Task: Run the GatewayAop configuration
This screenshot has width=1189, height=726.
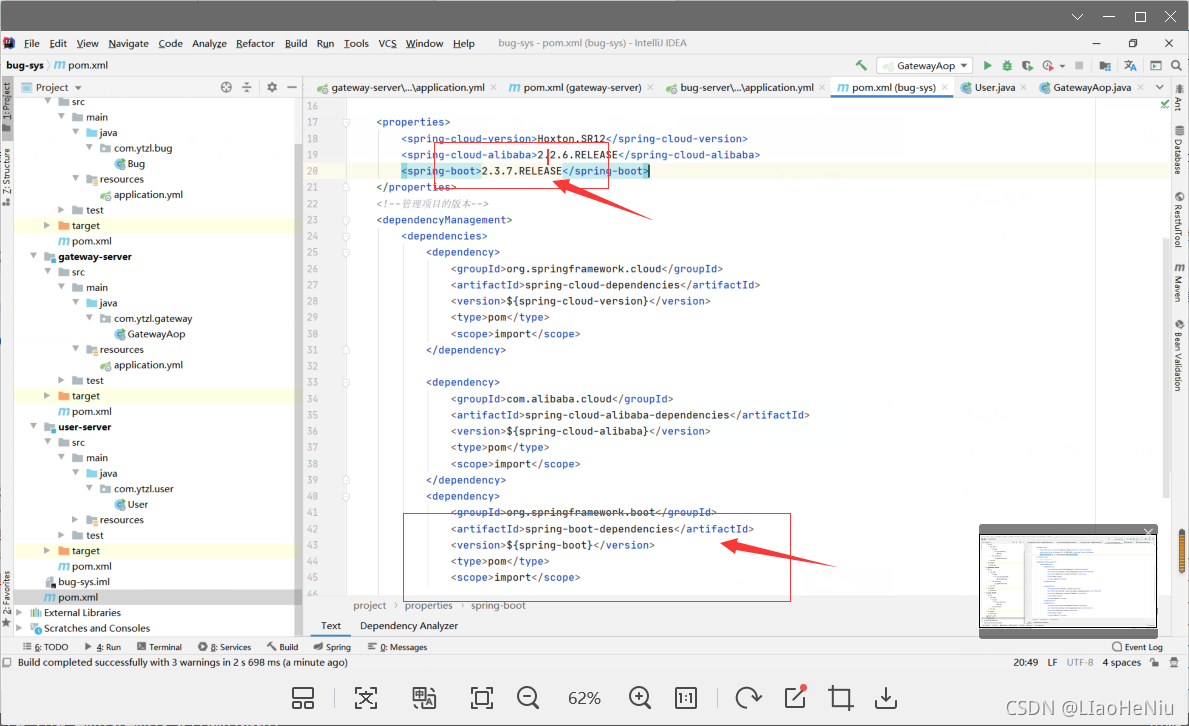Action: tap(989, 65)
